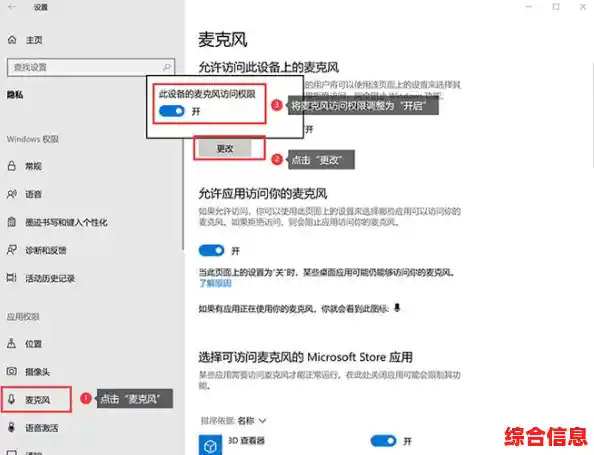Open the 主页 home icon
This screenshot has width=594, height=455.
(x=12, y=40)
